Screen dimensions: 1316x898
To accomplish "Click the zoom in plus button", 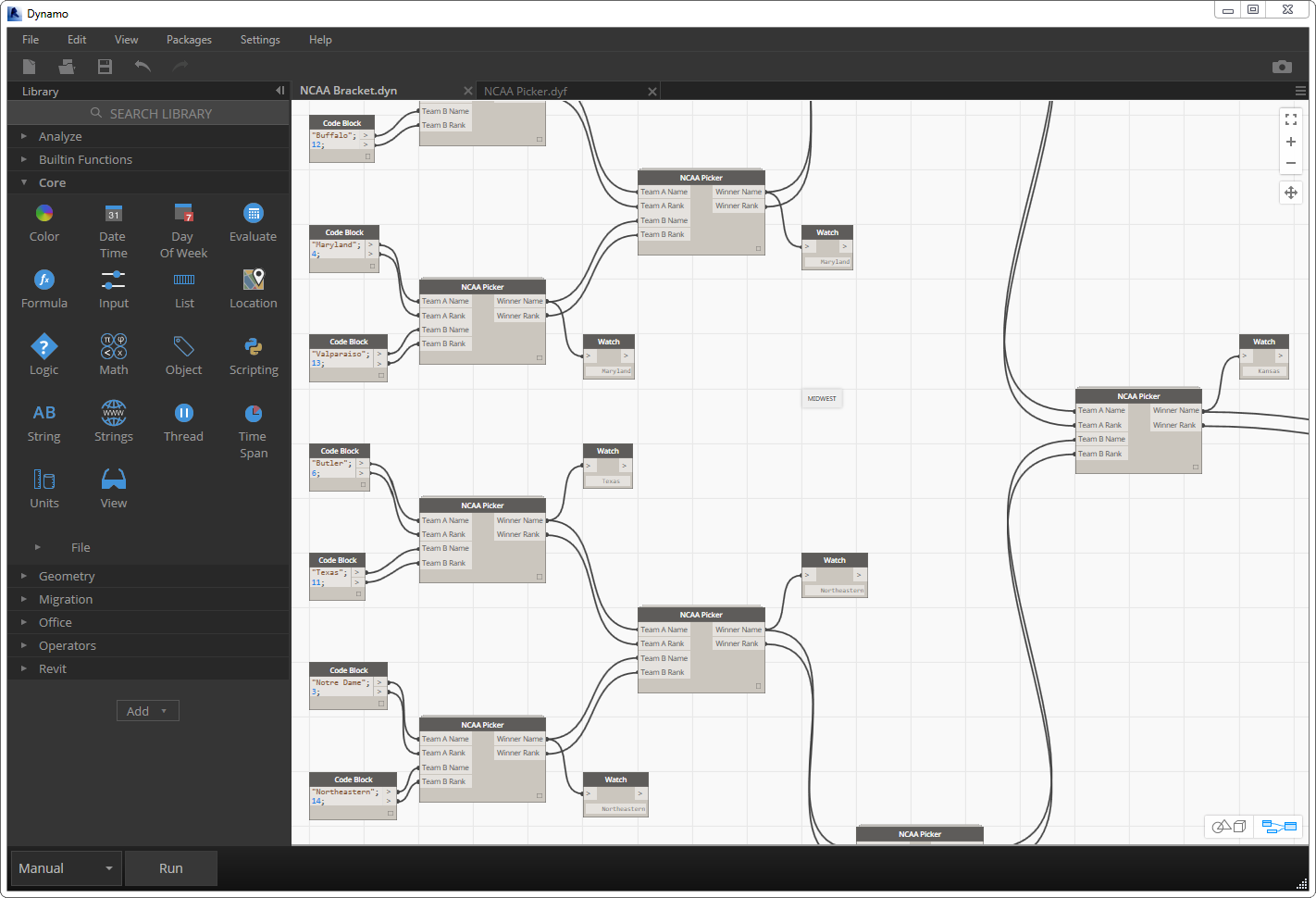I will [x=1291, y=142].
